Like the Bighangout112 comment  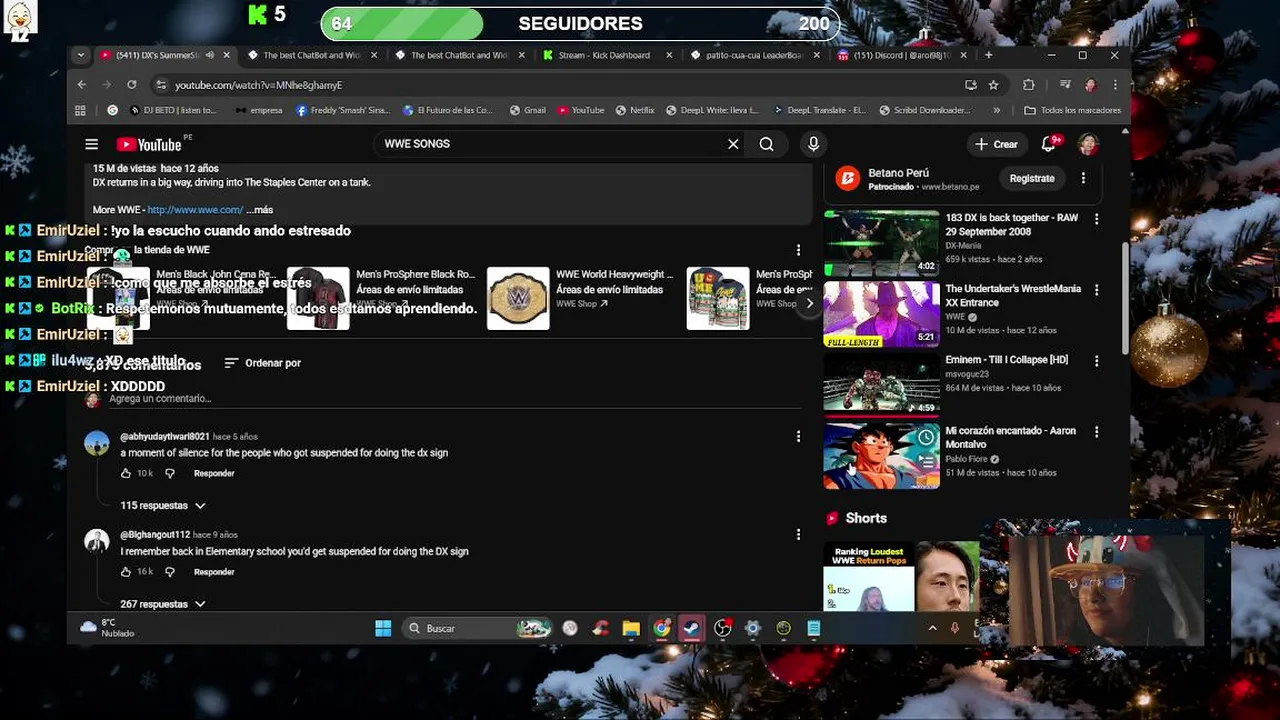126,572
